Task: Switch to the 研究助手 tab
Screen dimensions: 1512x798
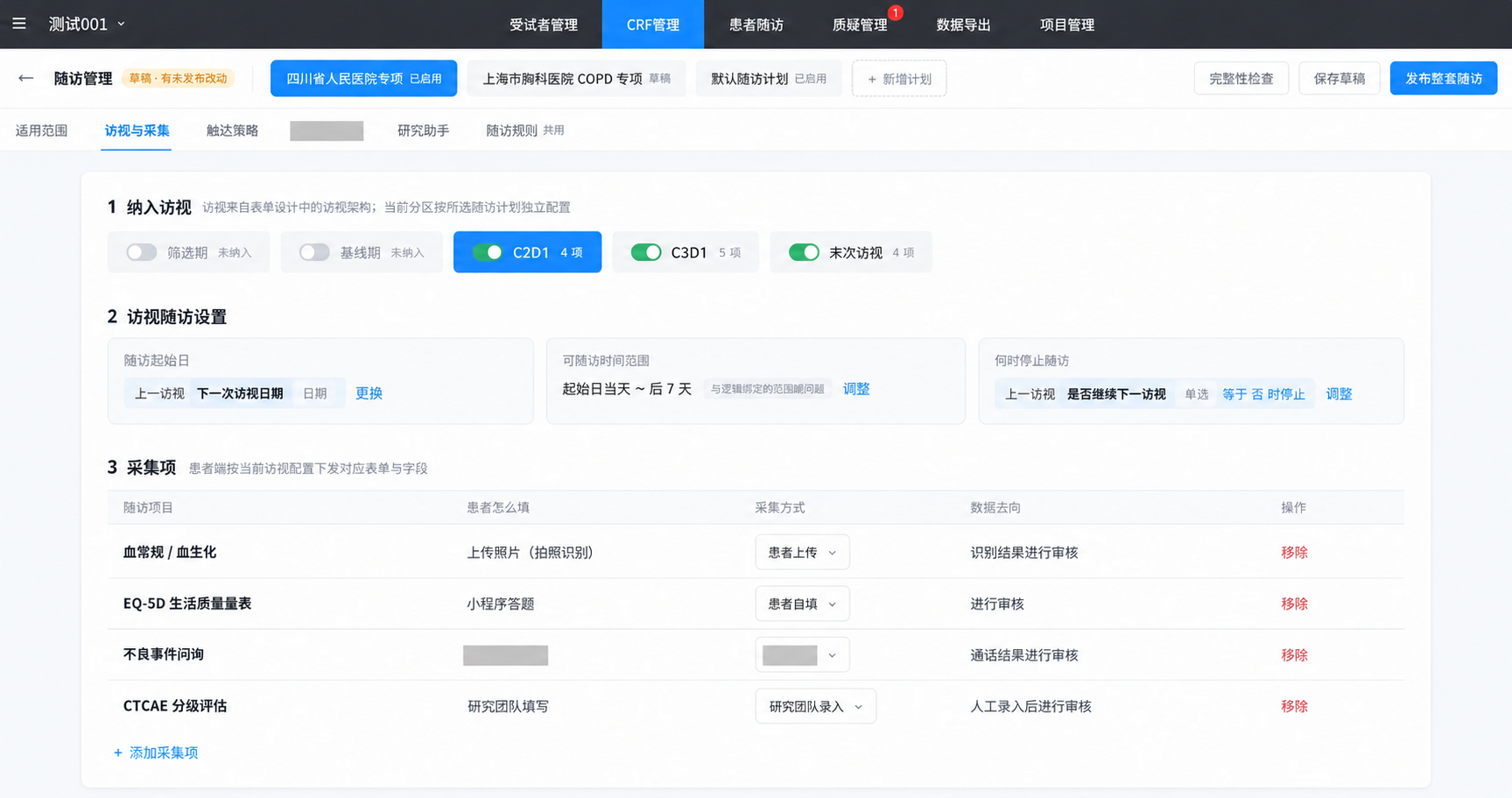Action: (x=423, y=131)
